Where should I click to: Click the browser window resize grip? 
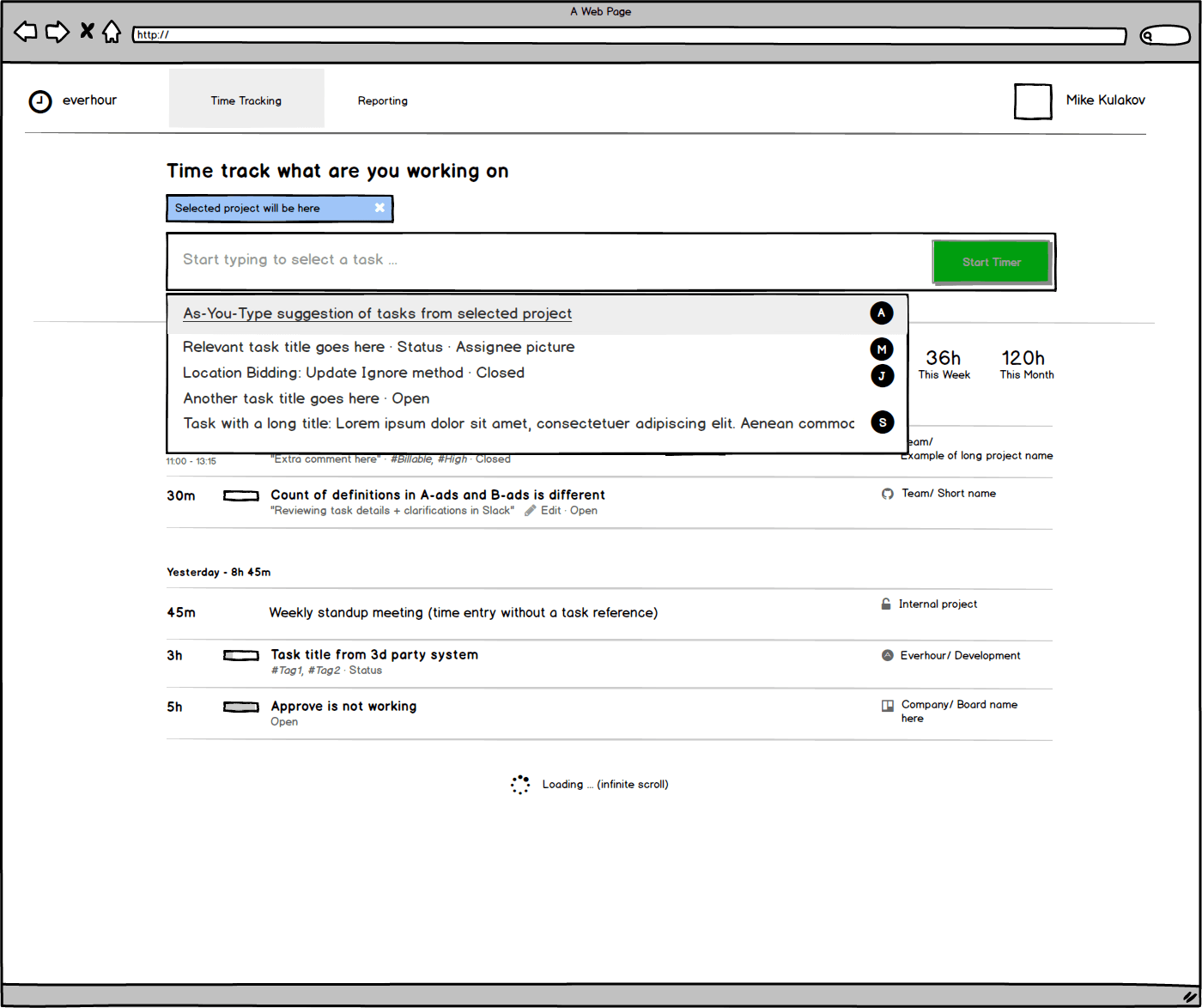pyautogui.click(x=1190, y=997)
